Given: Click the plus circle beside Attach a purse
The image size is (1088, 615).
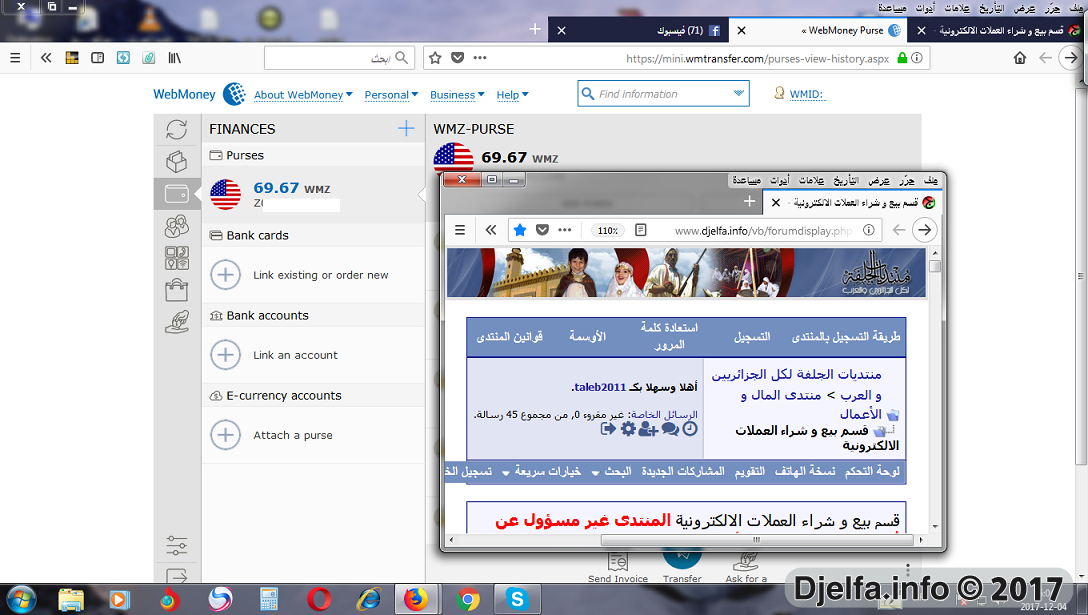Looking at the screenshot, I should click(x=226, y=435).
